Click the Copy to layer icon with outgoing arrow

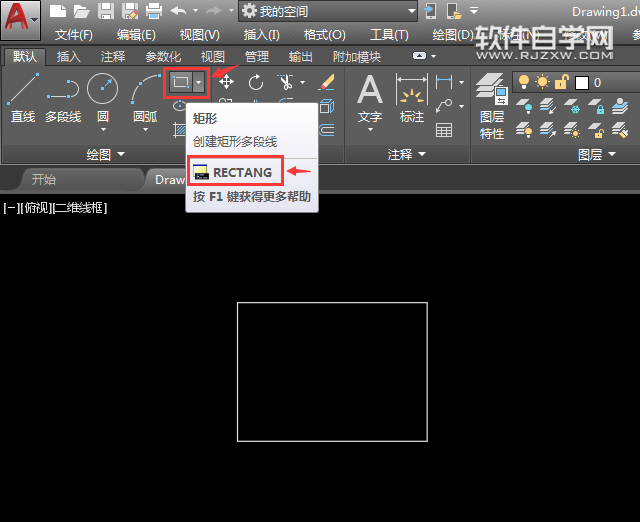click(x=548, y=130)
